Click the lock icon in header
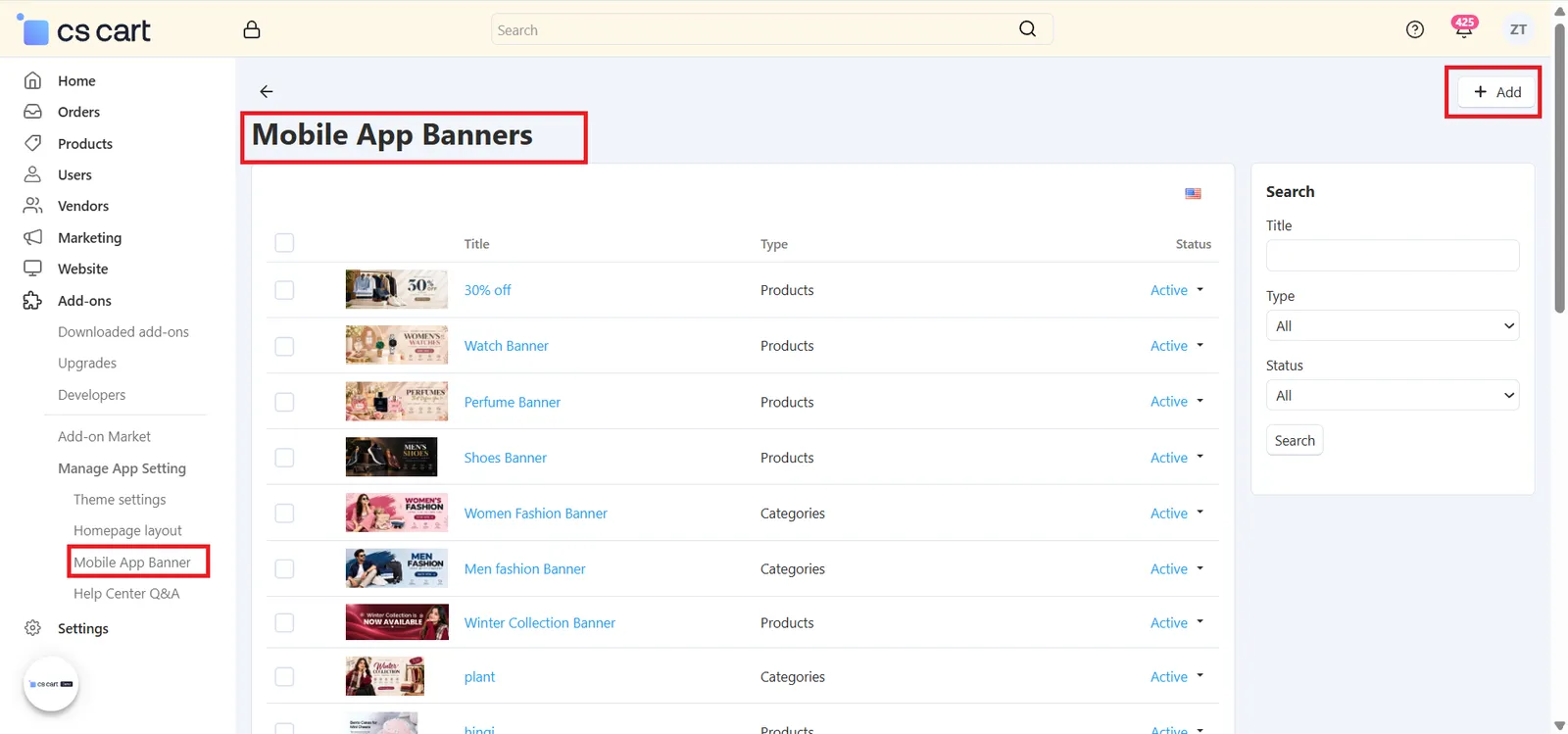Viewport: 1568px width, 734px height. (x=252, y=29)
